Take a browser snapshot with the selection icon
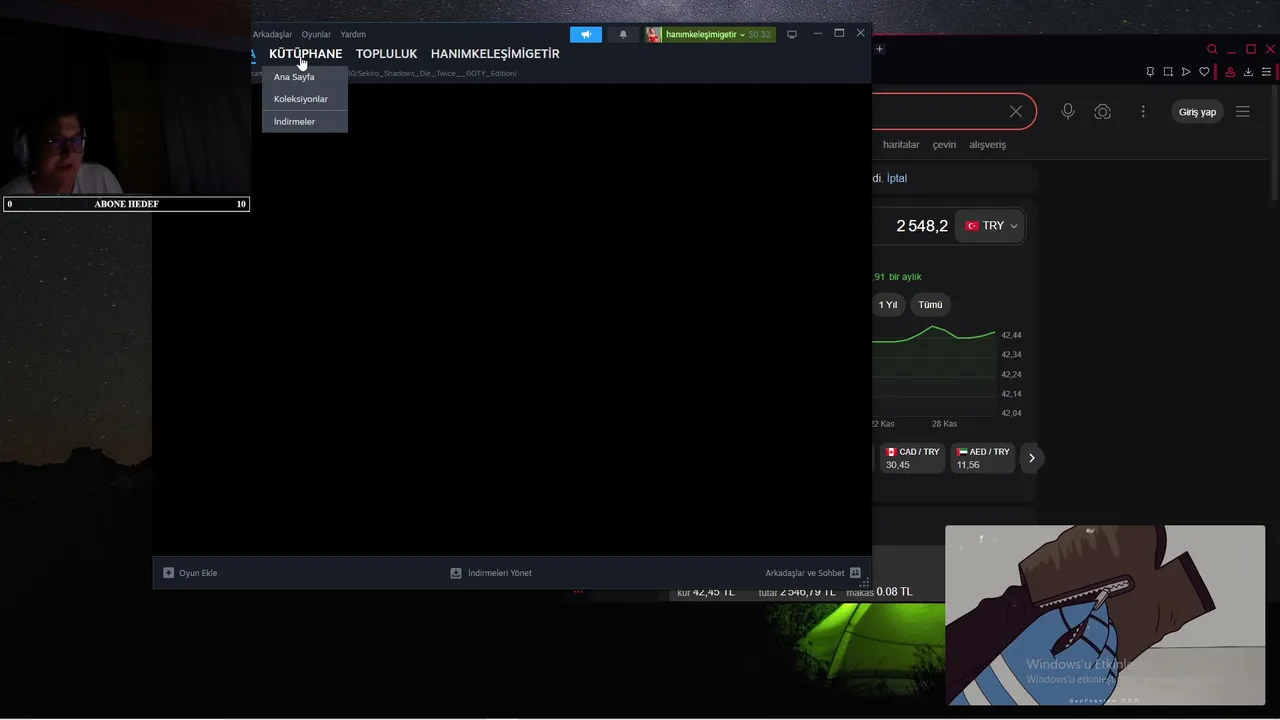 (1168, 72)
